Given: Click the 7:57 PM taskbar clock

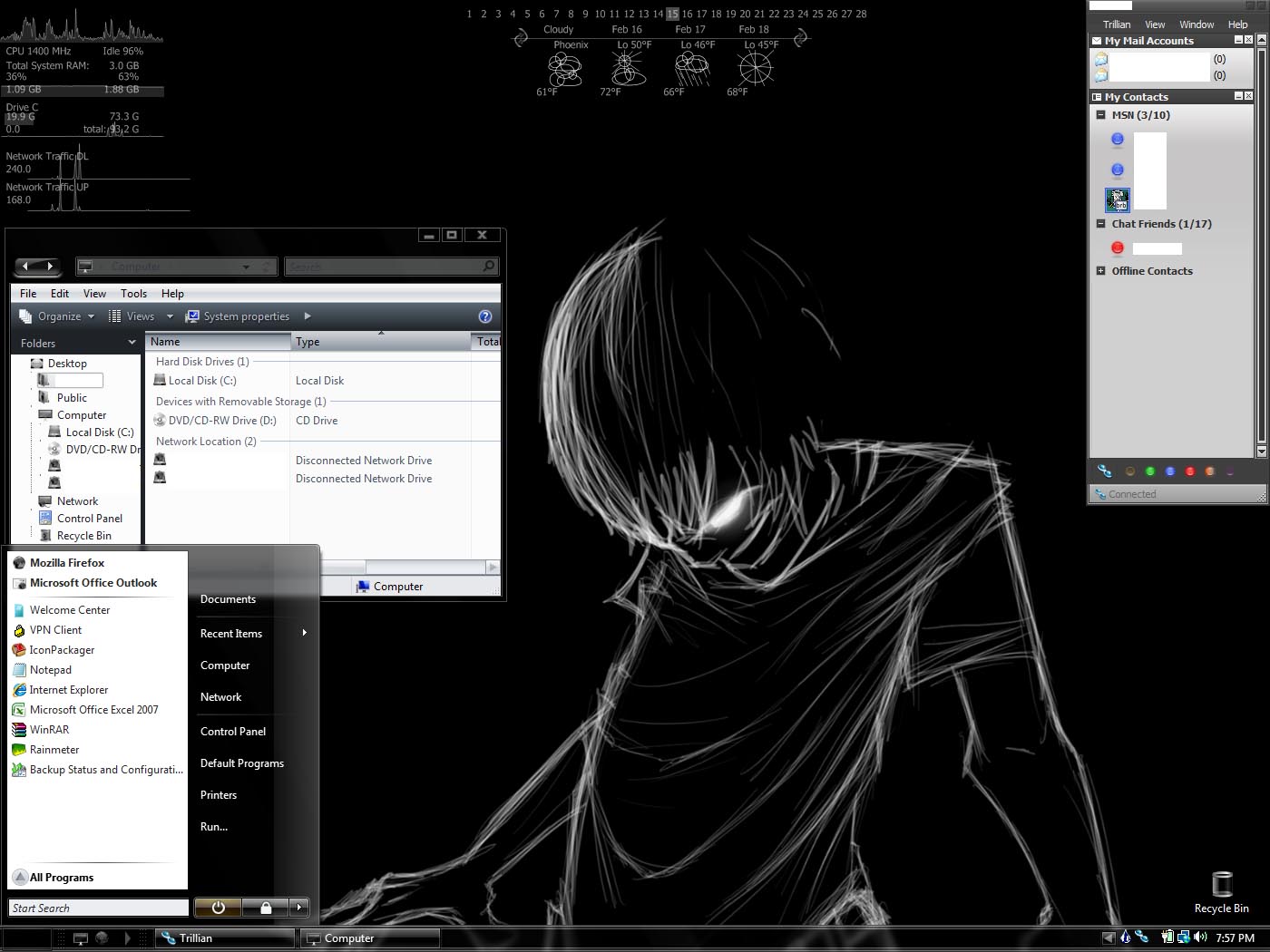Looking at the screenshot, I should (1235, 937).
